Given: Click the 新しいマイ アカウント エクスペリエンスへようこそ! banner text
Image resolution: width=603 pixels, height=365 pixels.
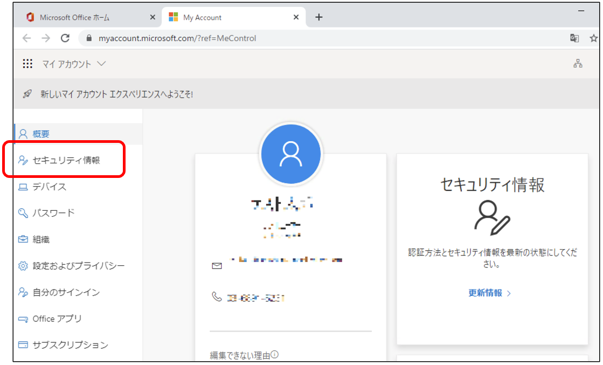Looking at the screenshot, I should click(x=117, y=94).
